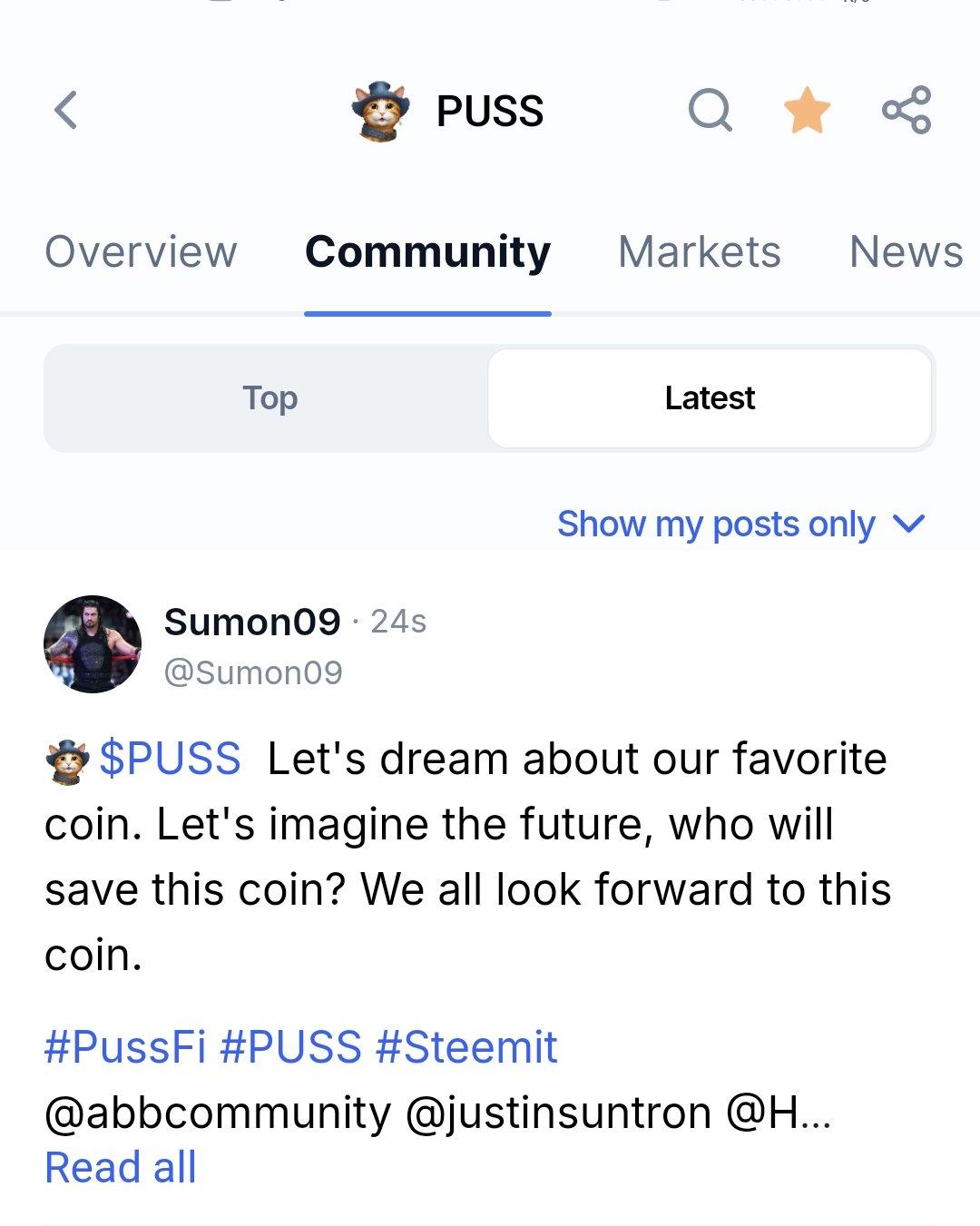Open the search magnifier icon
980x1226 pixels.
tap(710, 111)
